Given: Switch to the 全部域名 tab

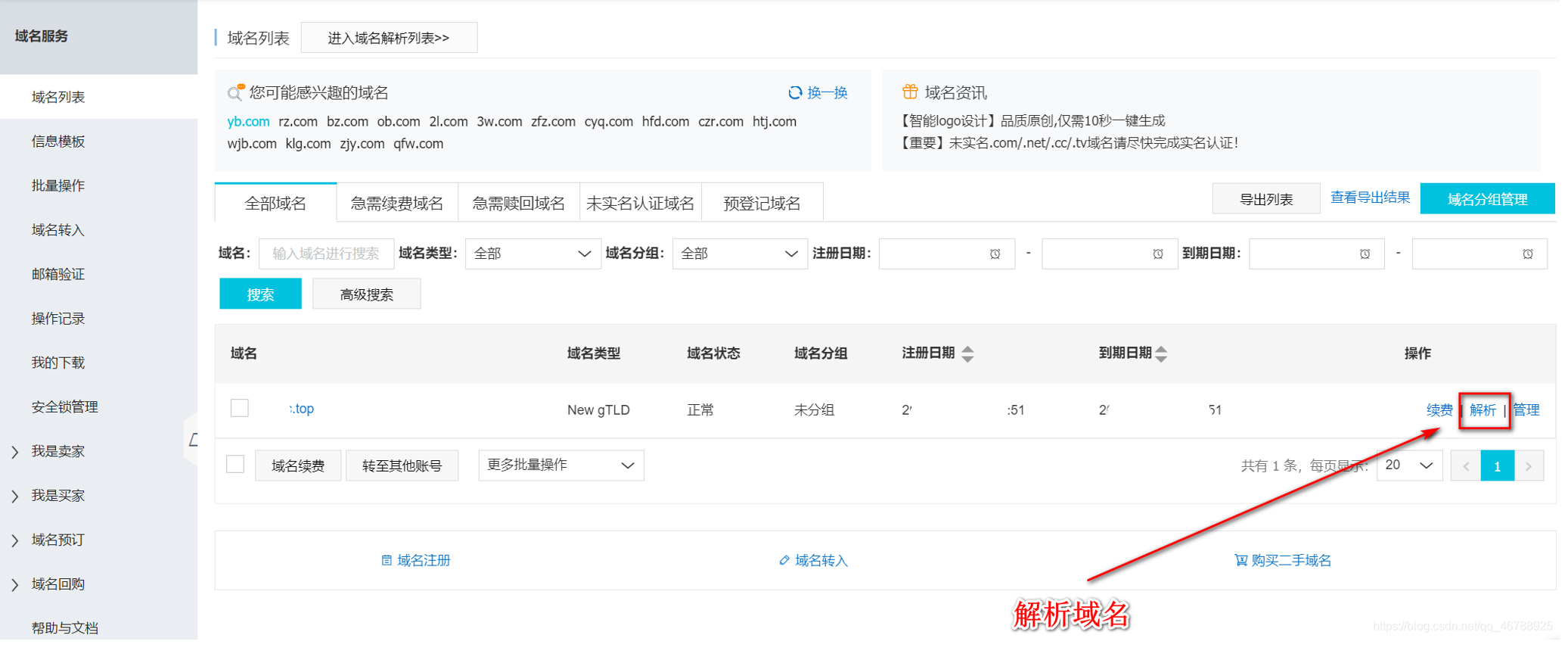Looking at the screenshot, I should [x=275, y=203].
